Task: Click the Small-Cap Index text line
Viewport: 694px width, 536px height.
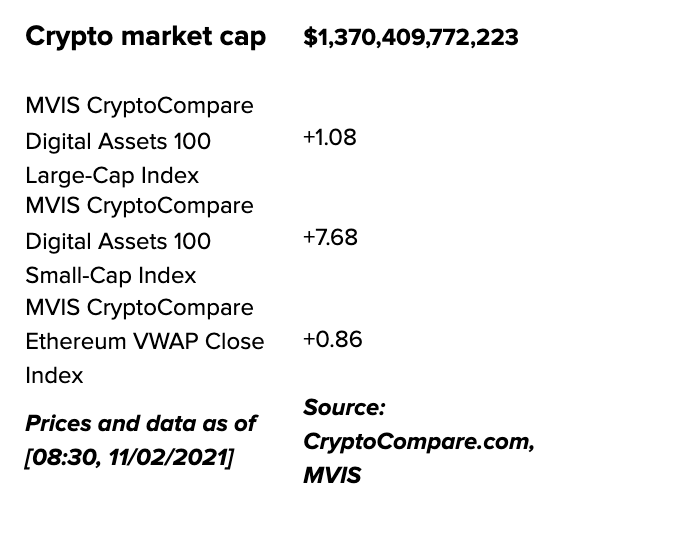Action: (x=110, y=275)
